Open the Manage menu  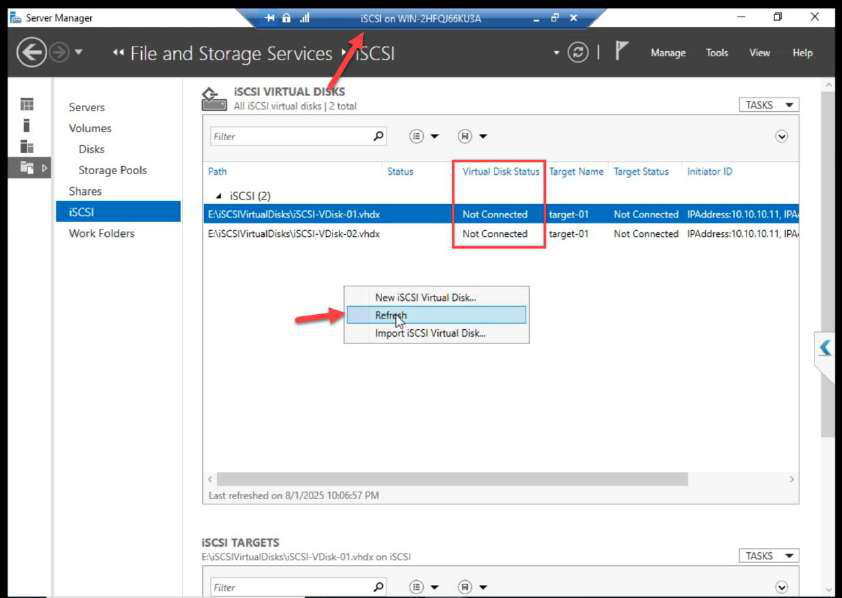pos(668,53)
